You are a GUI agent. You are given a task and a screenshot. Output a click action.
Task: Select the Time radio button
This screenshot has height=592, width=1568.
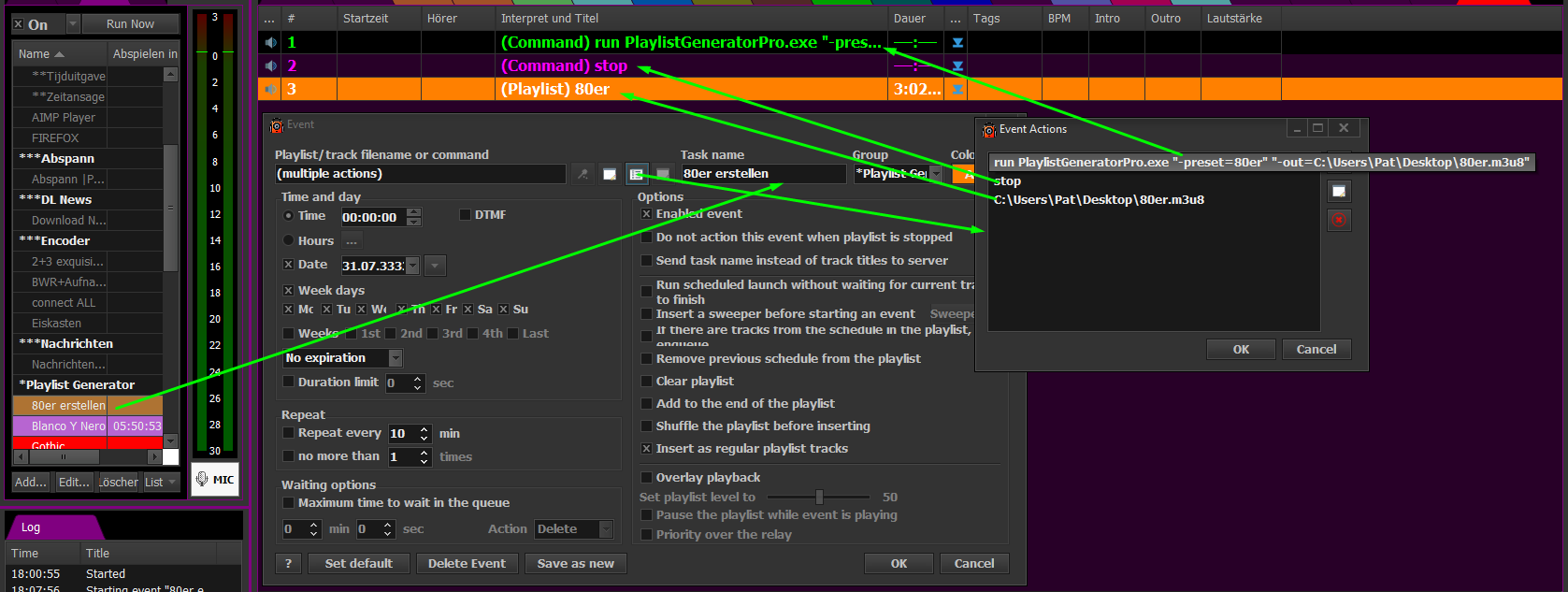[288, 216]
